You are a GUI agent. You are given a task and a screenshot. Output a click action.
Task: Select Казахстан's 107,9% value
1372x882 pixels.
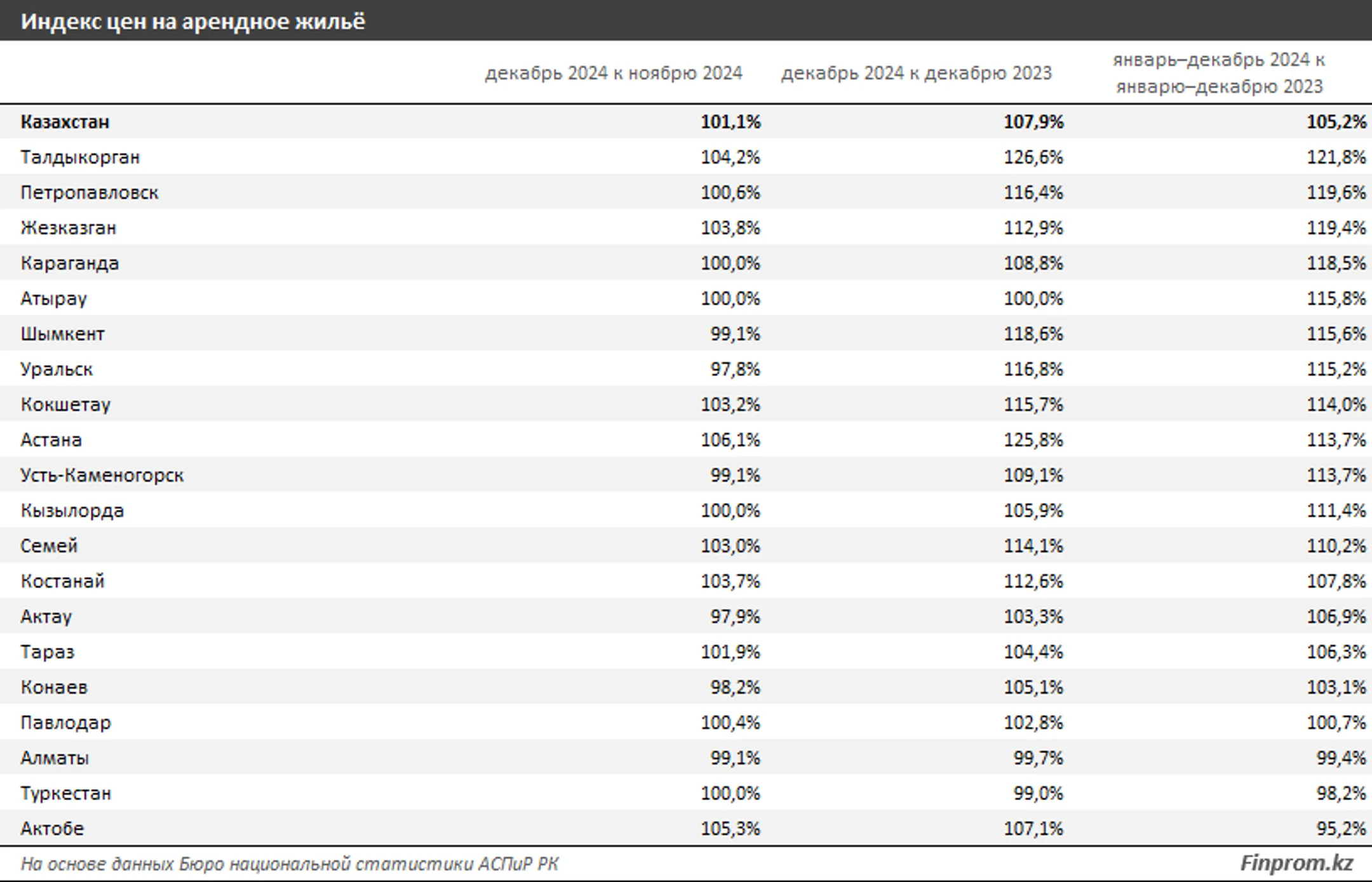(1033, 122)
